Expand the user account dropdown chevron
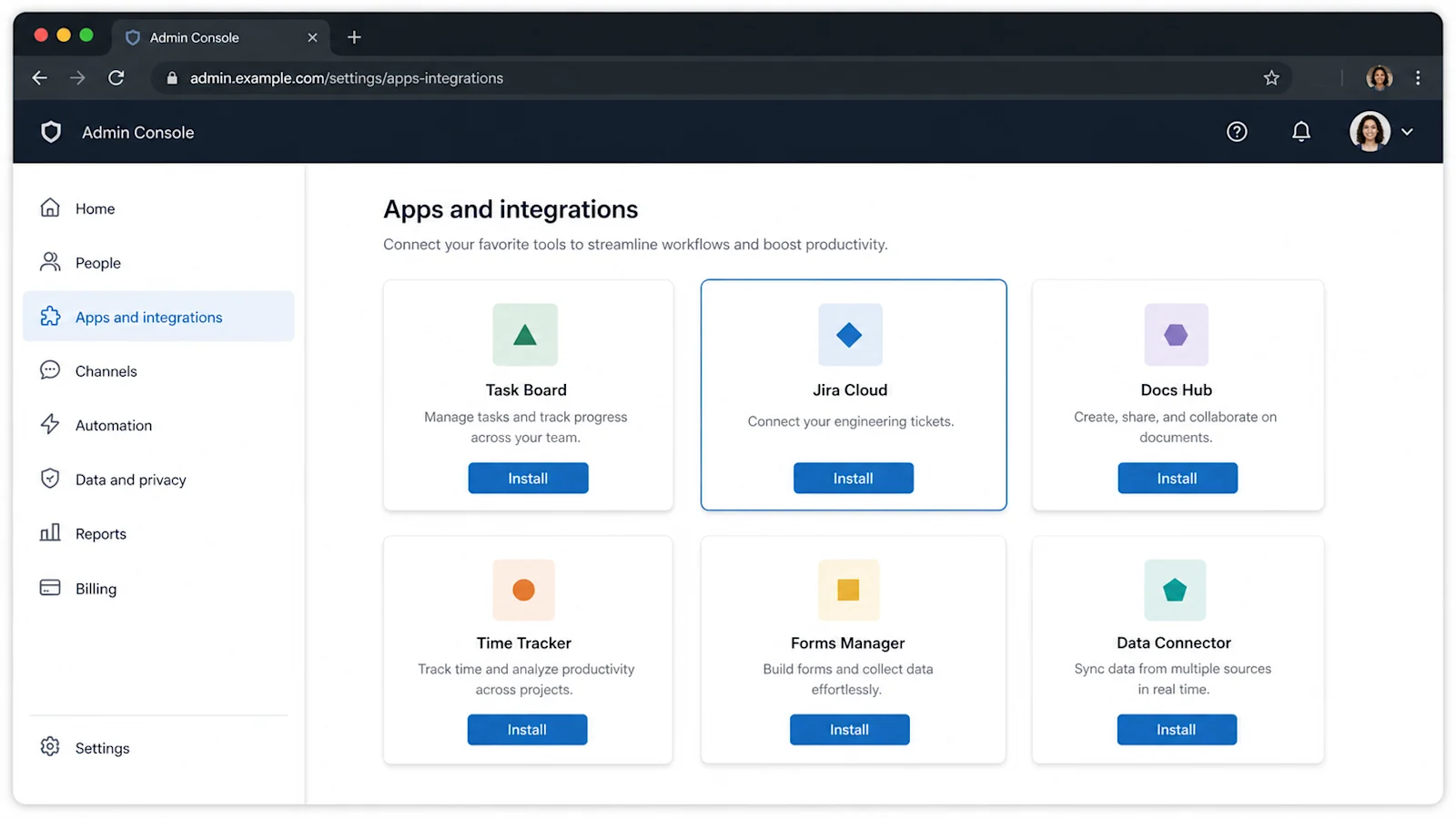 pos(1407,132)
